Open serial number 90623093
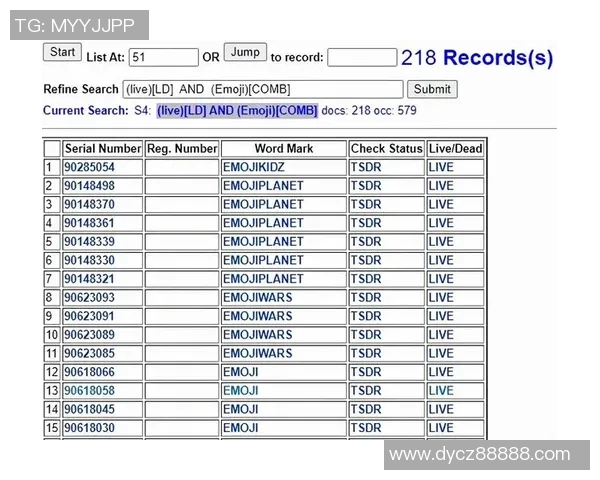 [x=89, y=298]
